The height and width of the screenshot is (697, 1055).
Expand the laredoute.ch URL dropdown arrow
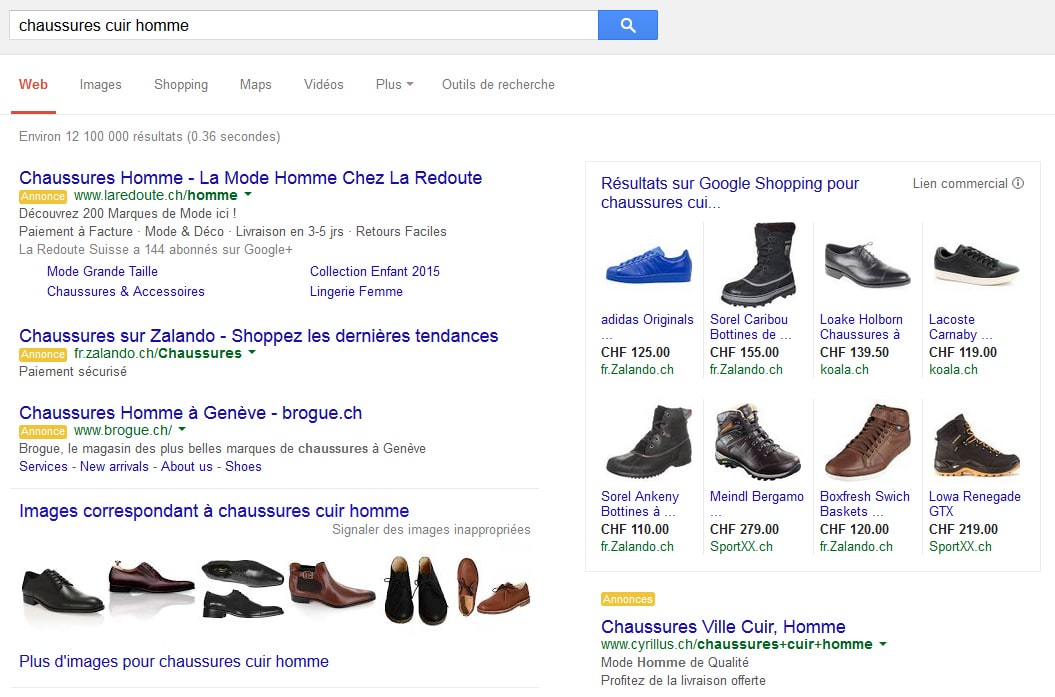248,194
